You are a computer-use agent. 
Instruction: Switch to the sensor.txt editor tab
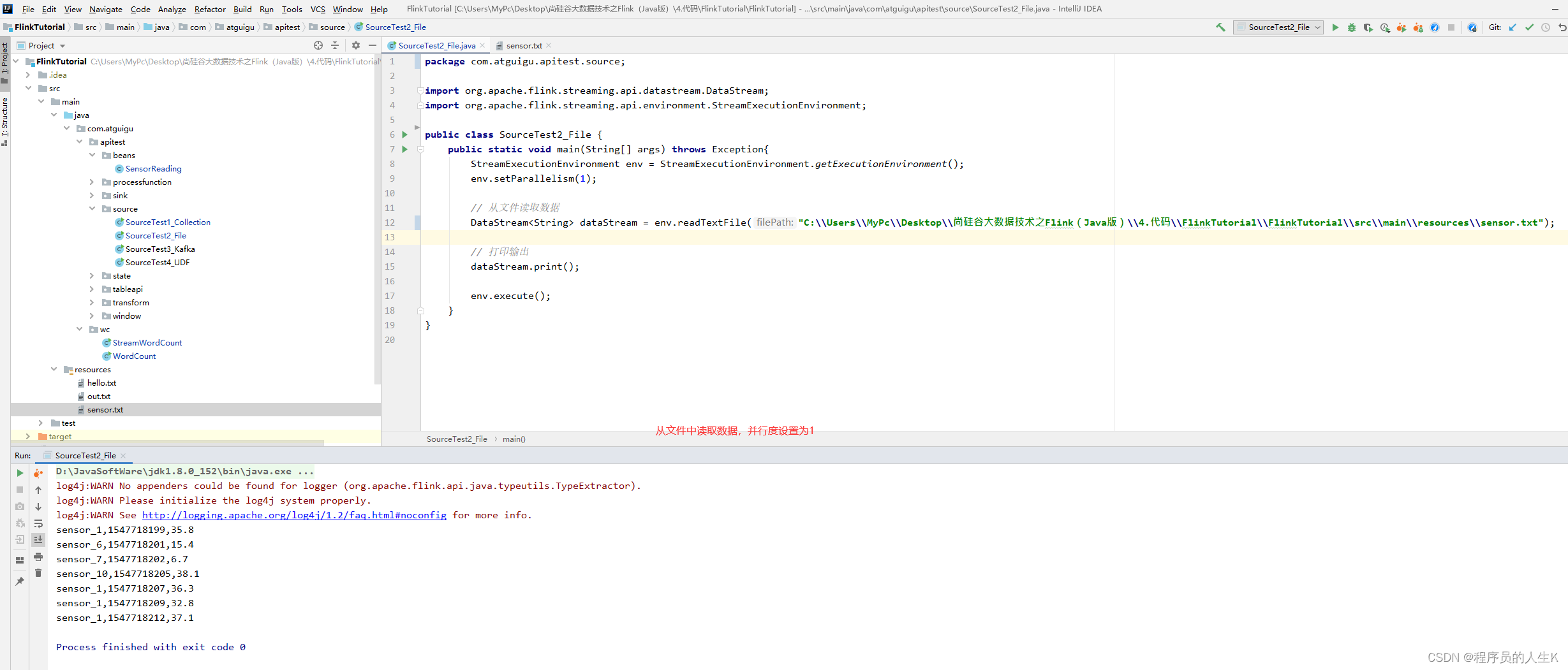[524, 46]
